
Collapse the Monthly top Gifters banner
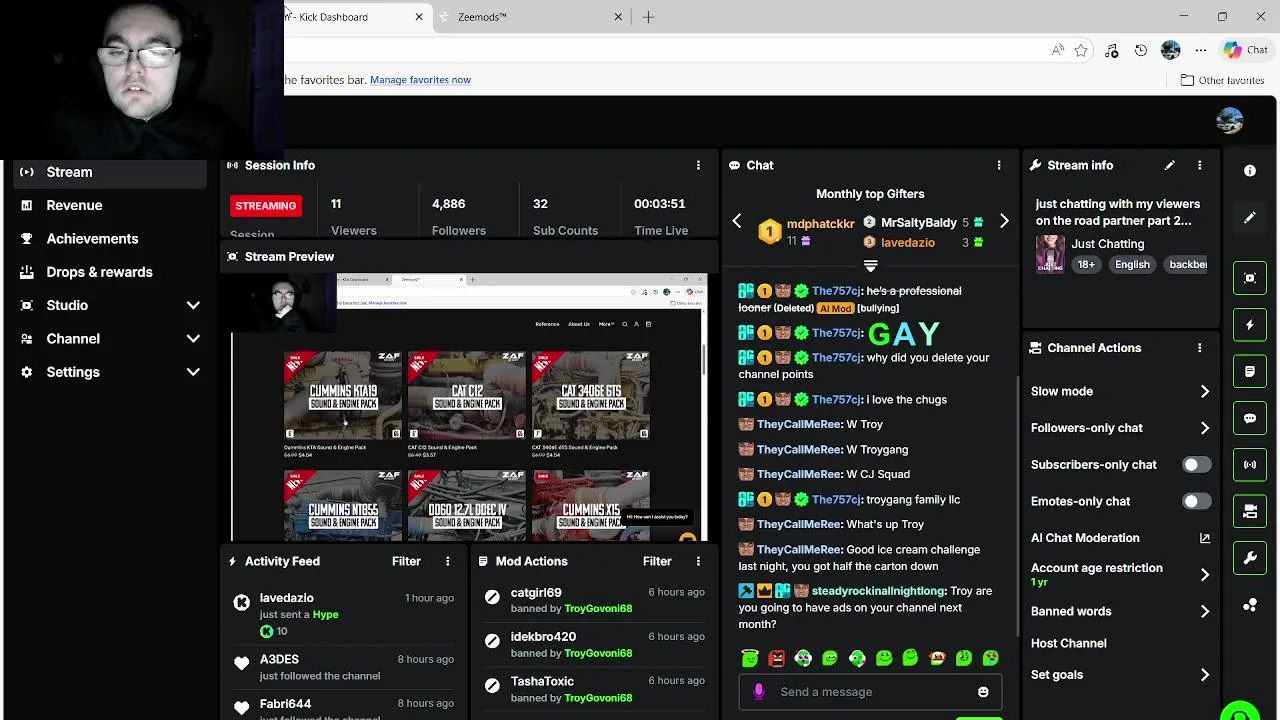click(870, 266)
